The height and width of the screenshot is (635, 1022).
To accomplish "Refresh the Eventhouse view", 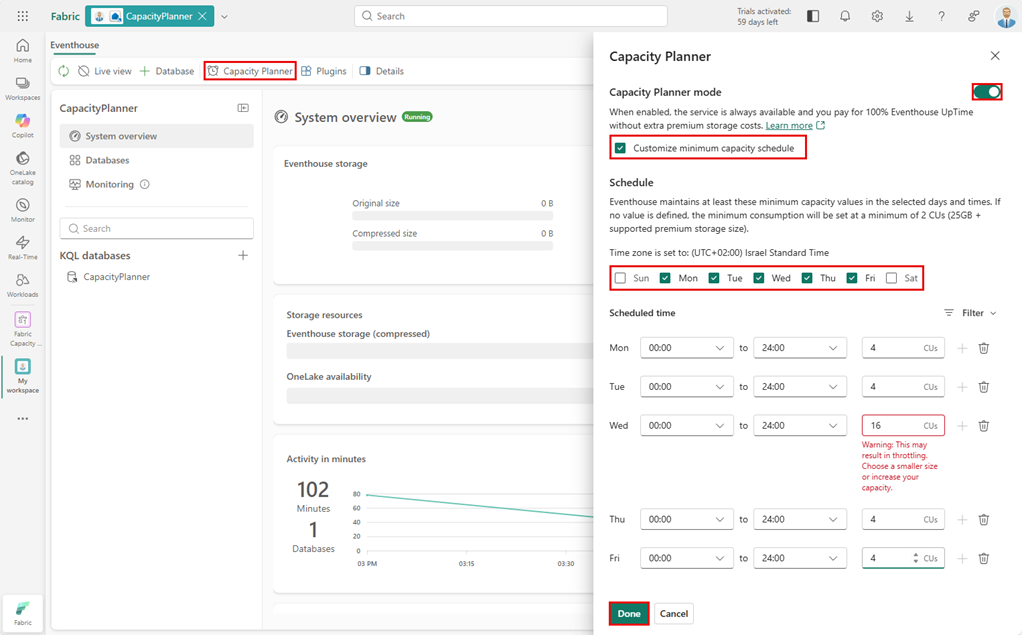I will pos(62,71).
